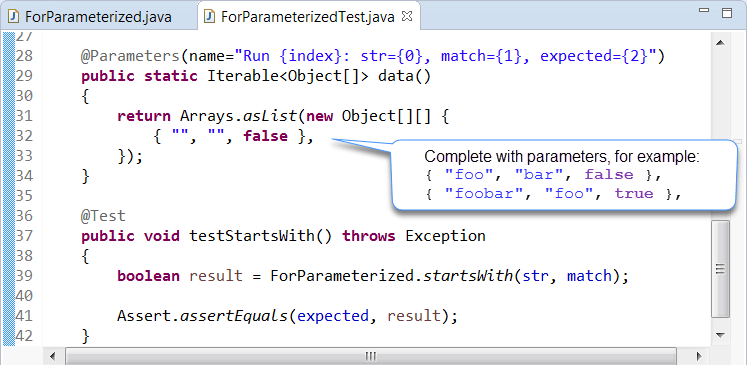Image resolution: width=747 pixels, height=365 pixels.
Task: Click the vertical scrollbar up arrow
Action: point(720,43)
